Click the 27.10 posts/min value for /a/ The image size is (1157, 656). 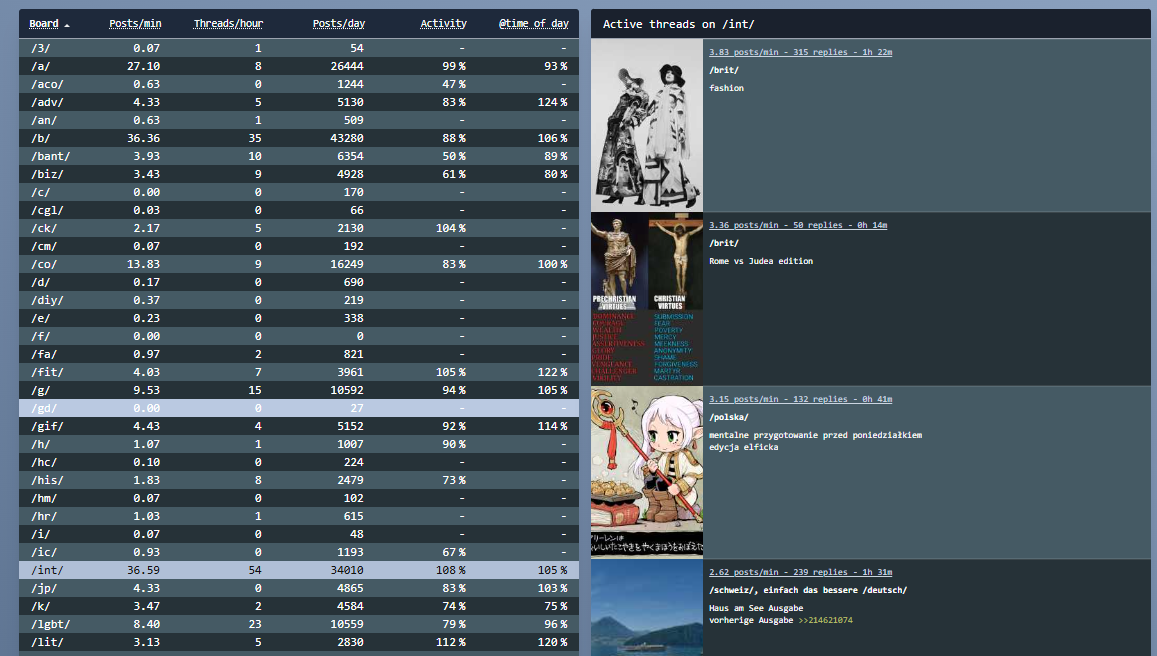(x=143, y=66)
